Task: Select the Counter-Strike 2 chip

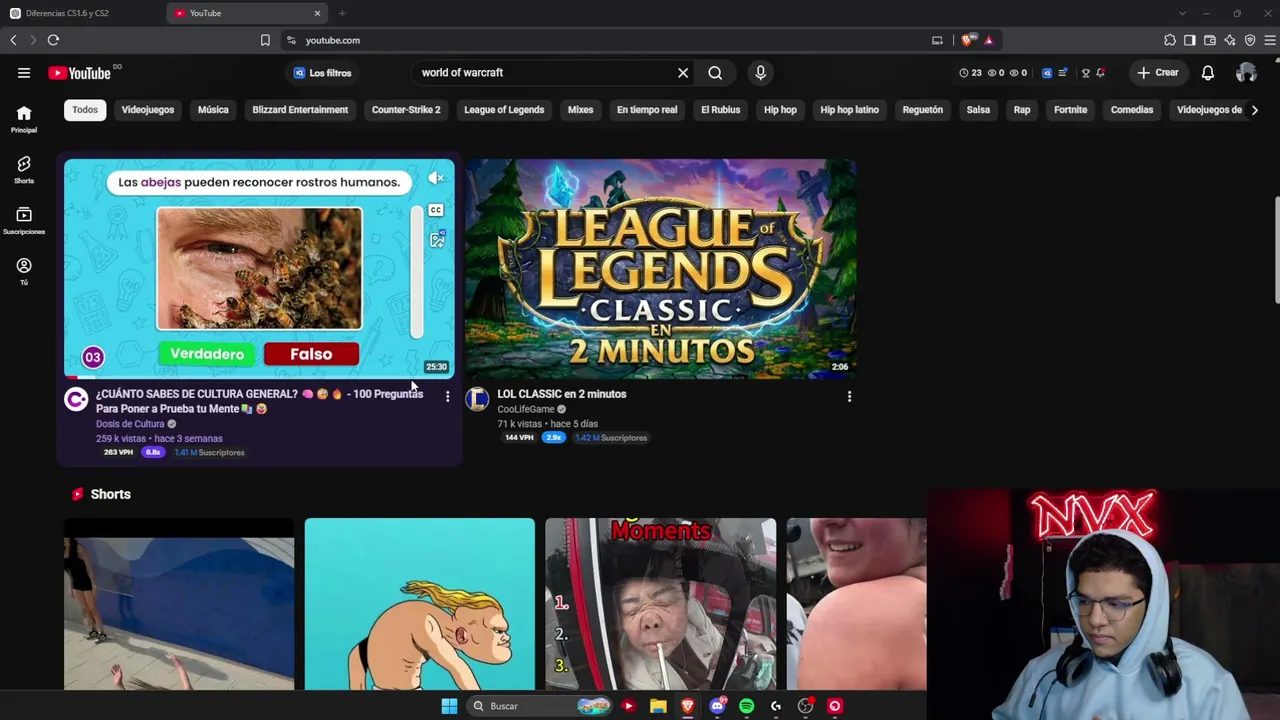Action: [x=406, y=110]
